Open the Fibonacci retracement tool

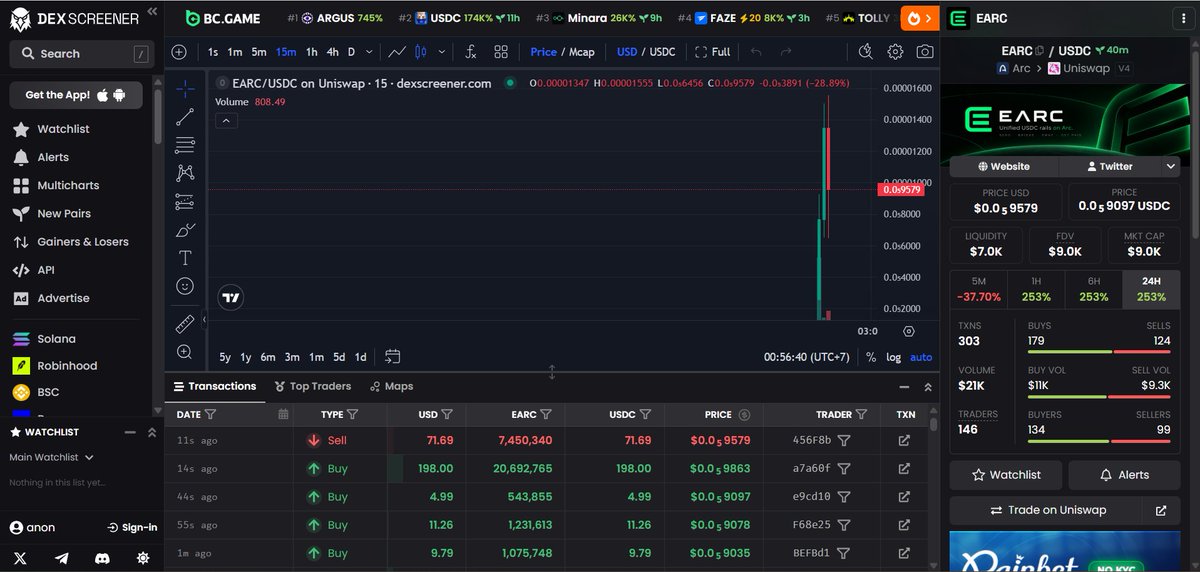(x=185, y=145)
